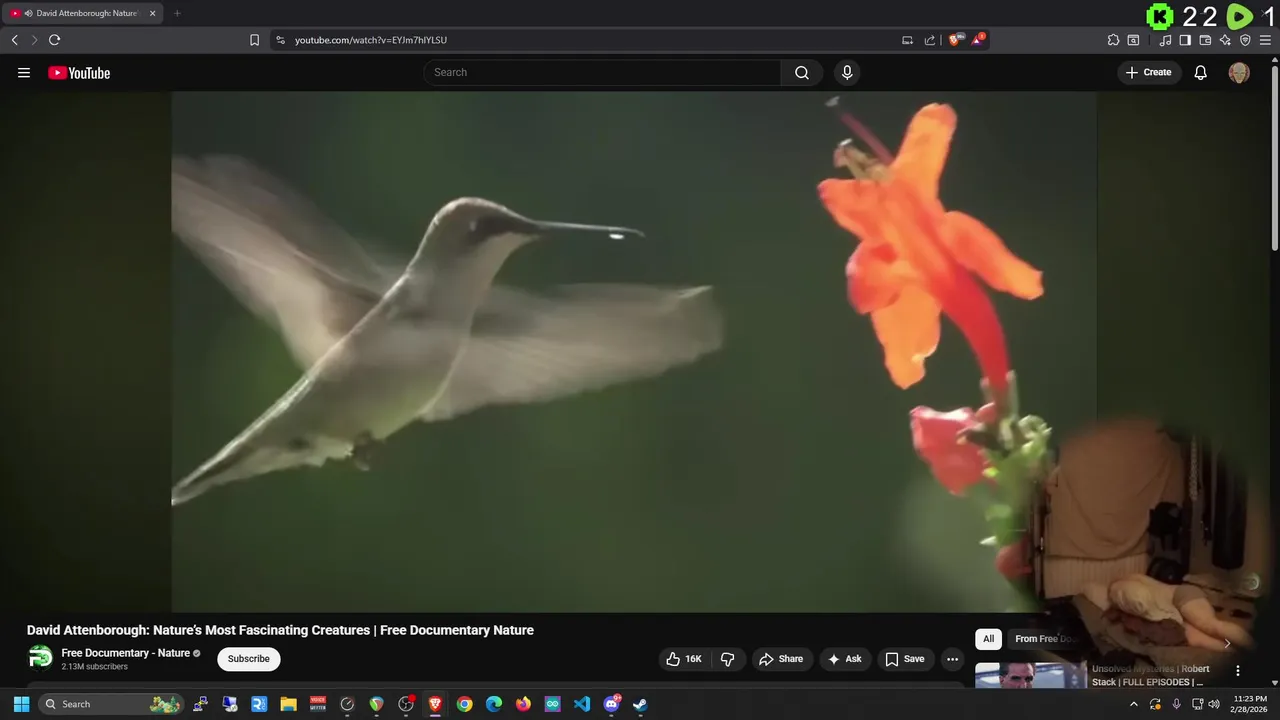Screen dimensions: 1280x720
Task: Subscribe to Free Documentary - Nature
Action: point(248,659)
